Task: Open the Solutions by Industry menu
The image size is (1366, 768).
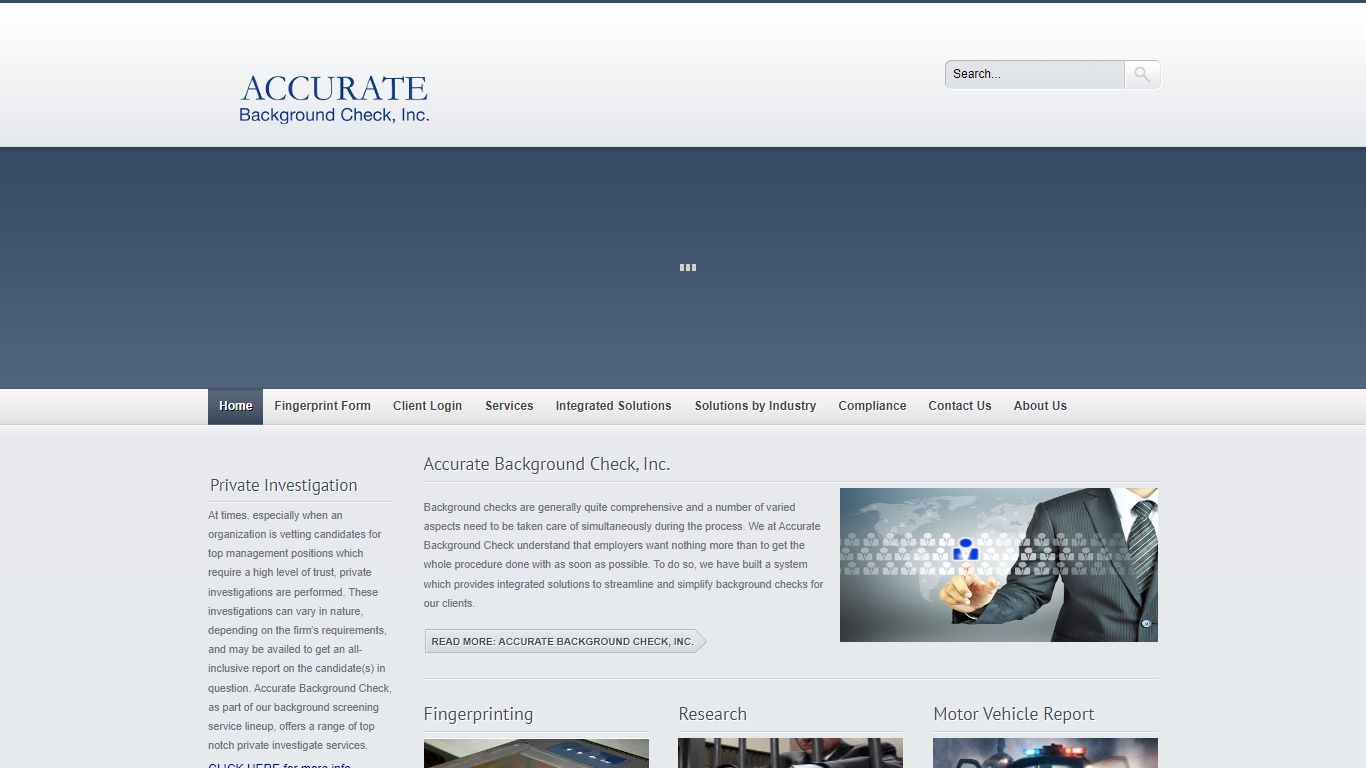Action: (x=755, y=406)
